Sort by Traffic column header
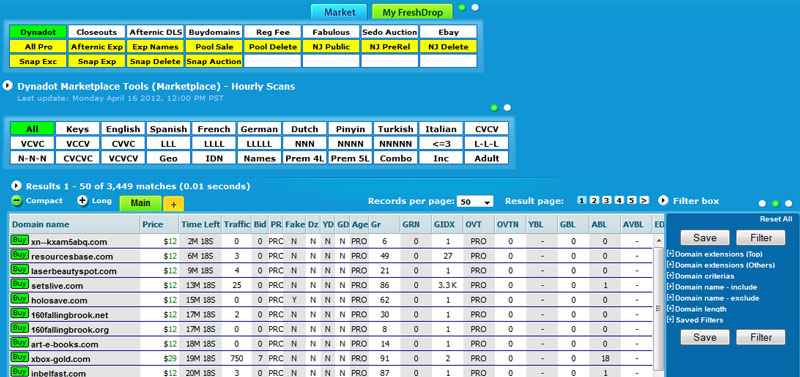The width and height of the screenshot is (800, 377). click(237, 224)
